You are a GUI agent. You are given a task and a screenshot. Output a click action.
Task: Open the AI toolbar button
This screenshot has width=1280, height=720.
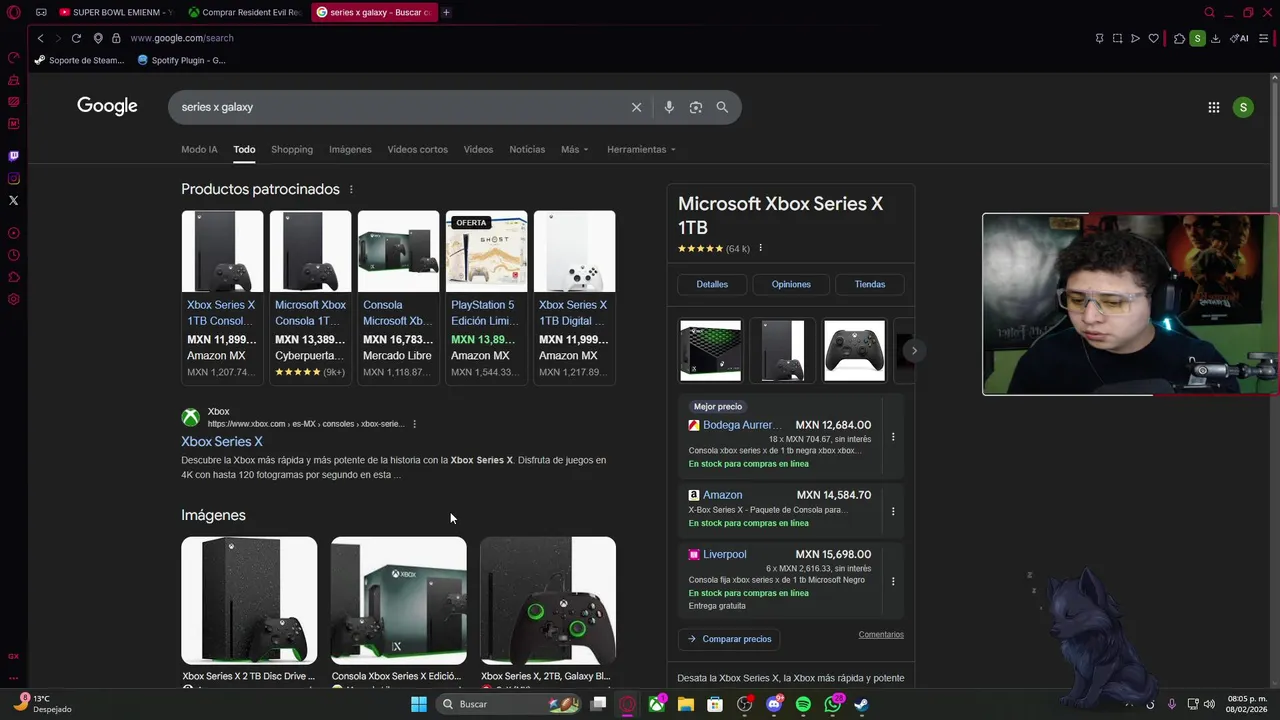(x=1239, y=38)
